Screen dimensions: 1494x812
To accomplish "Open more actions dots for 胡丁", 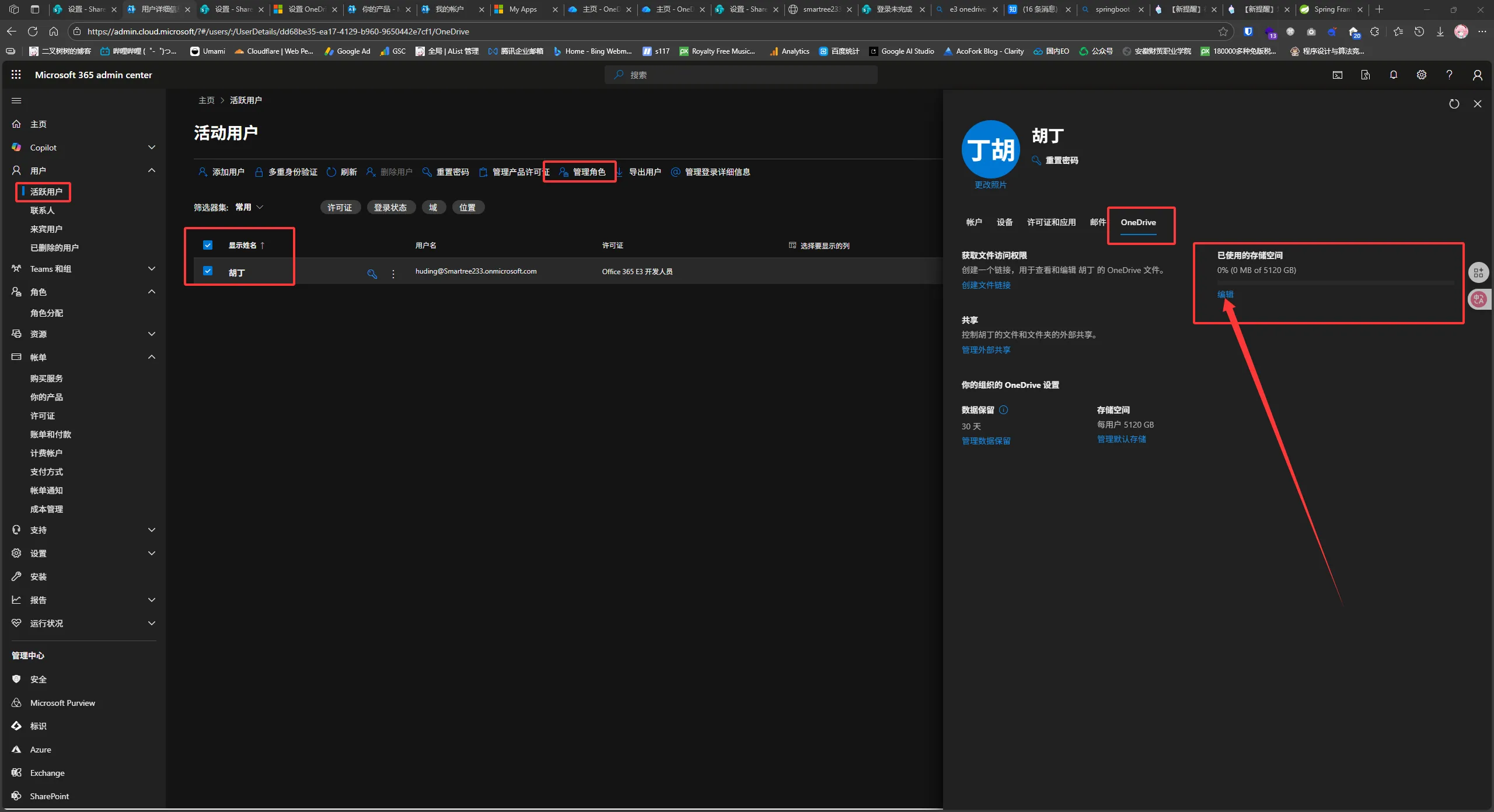I will click(393, 274).
